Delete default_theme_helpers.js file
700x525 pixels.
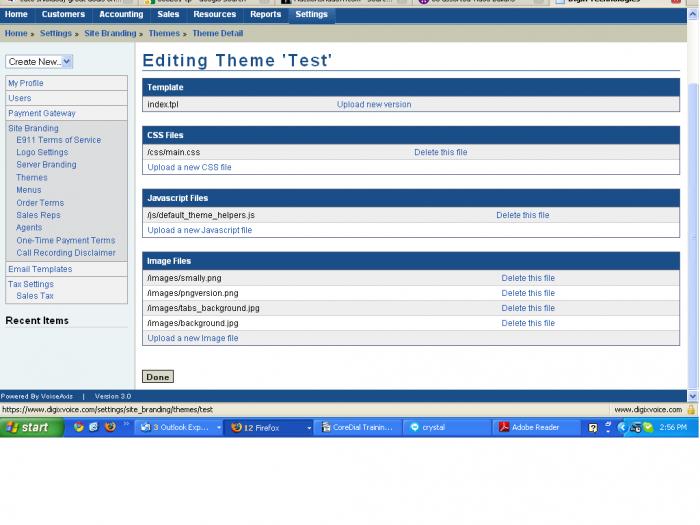click(x=523, y=215)
